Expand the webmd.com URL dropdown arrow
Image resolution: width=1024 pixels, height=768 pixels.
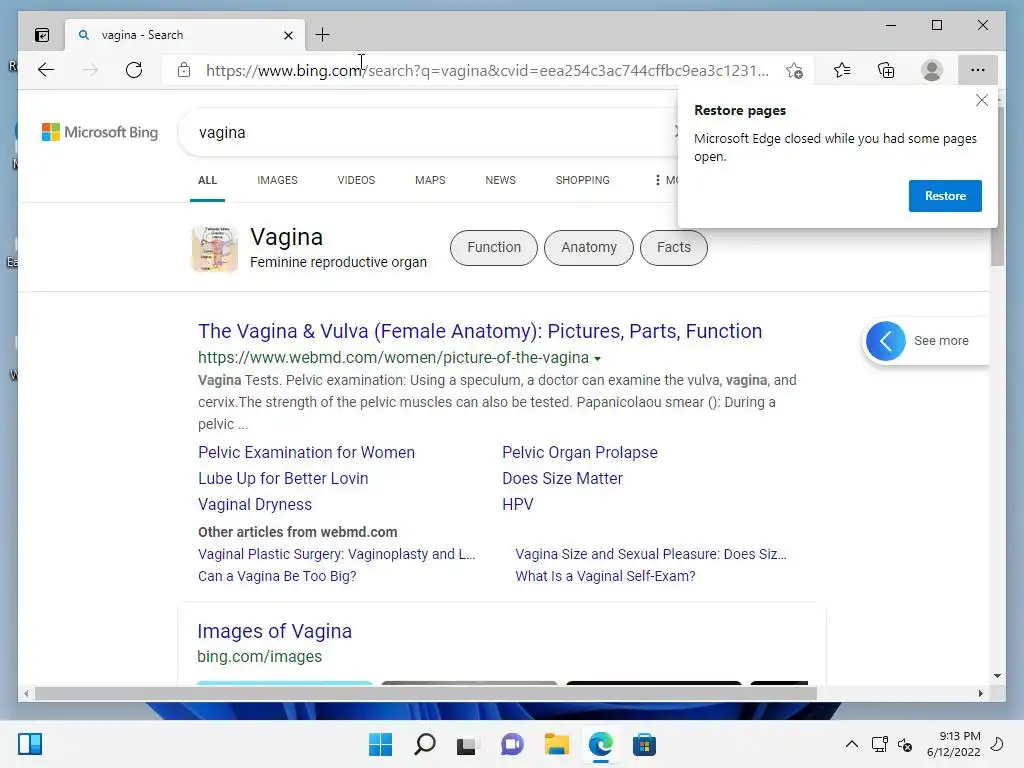(x=597, y=359)
